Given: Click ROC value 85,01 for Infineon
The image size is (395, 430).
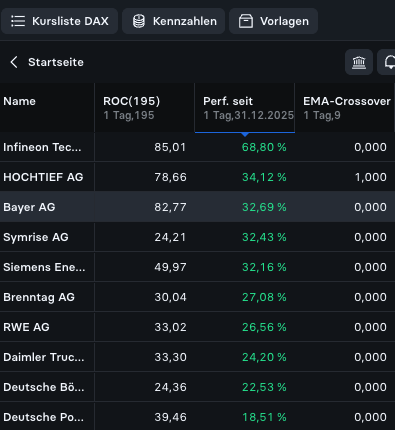Looking at the screenshot, I should coord(170,147).
